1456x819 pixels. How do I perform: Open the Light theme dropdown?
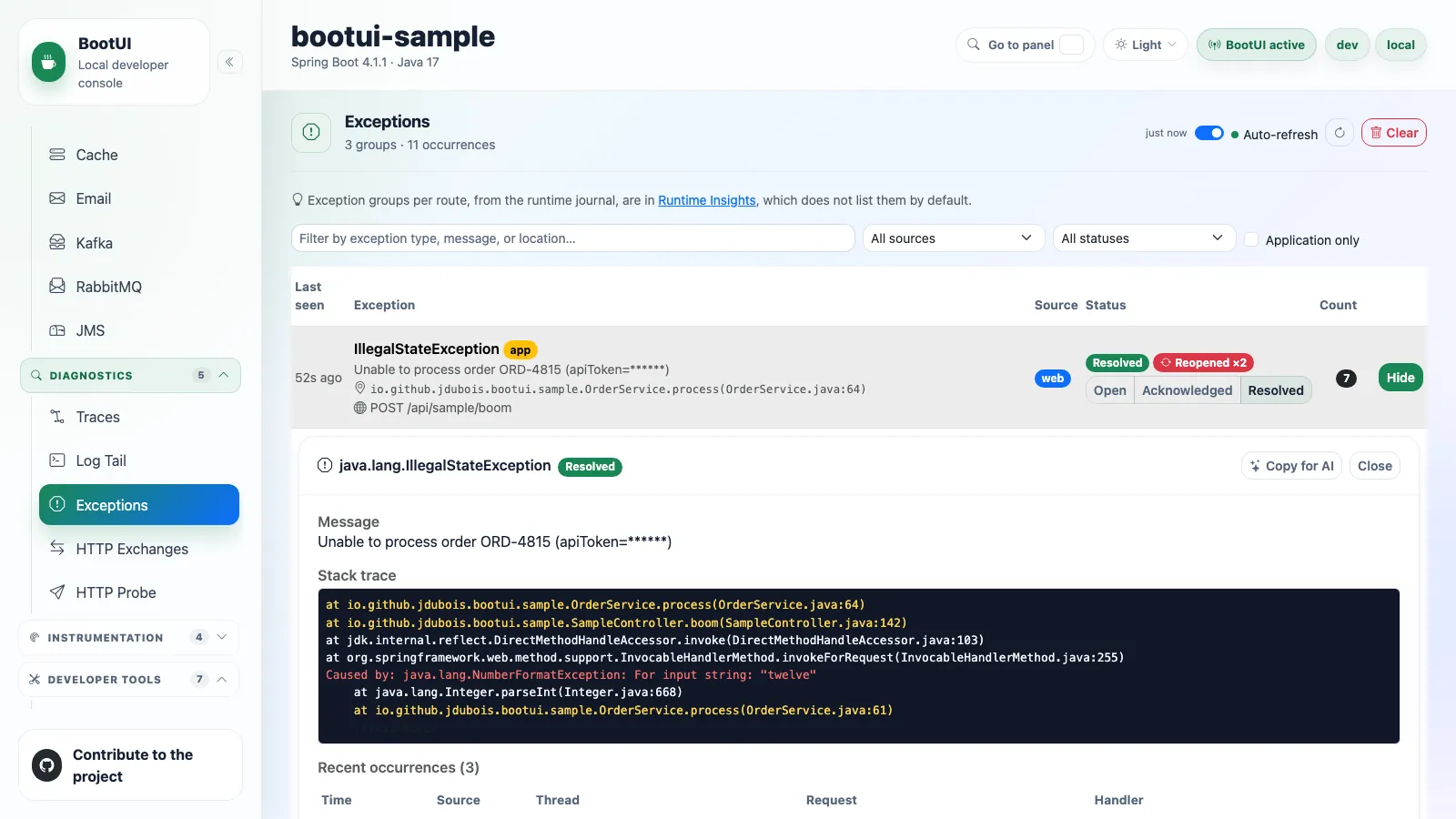(1146, 45)
